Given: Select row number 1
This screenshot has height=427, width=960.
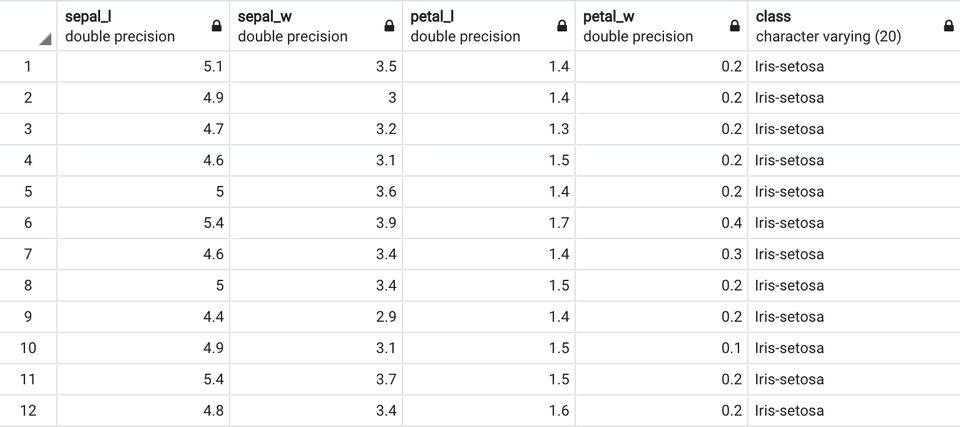Looking at the screenshot, I should (x=28, y=67).
